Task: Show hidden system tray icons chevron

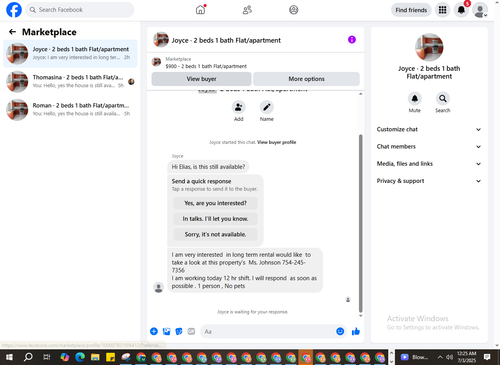Action: pyautogui.click(x=440, y=357)
